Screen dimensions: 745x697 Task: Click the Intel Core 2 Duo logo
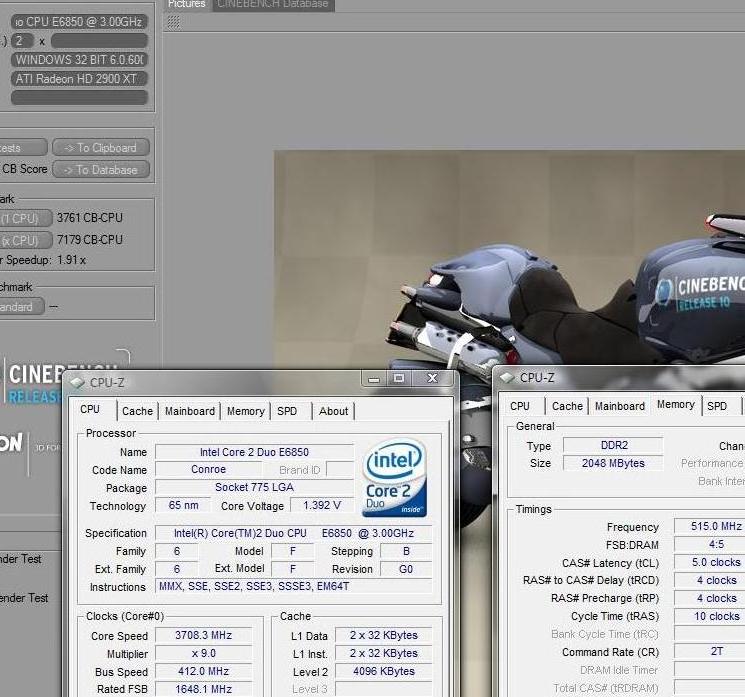[x=394, y=477]
